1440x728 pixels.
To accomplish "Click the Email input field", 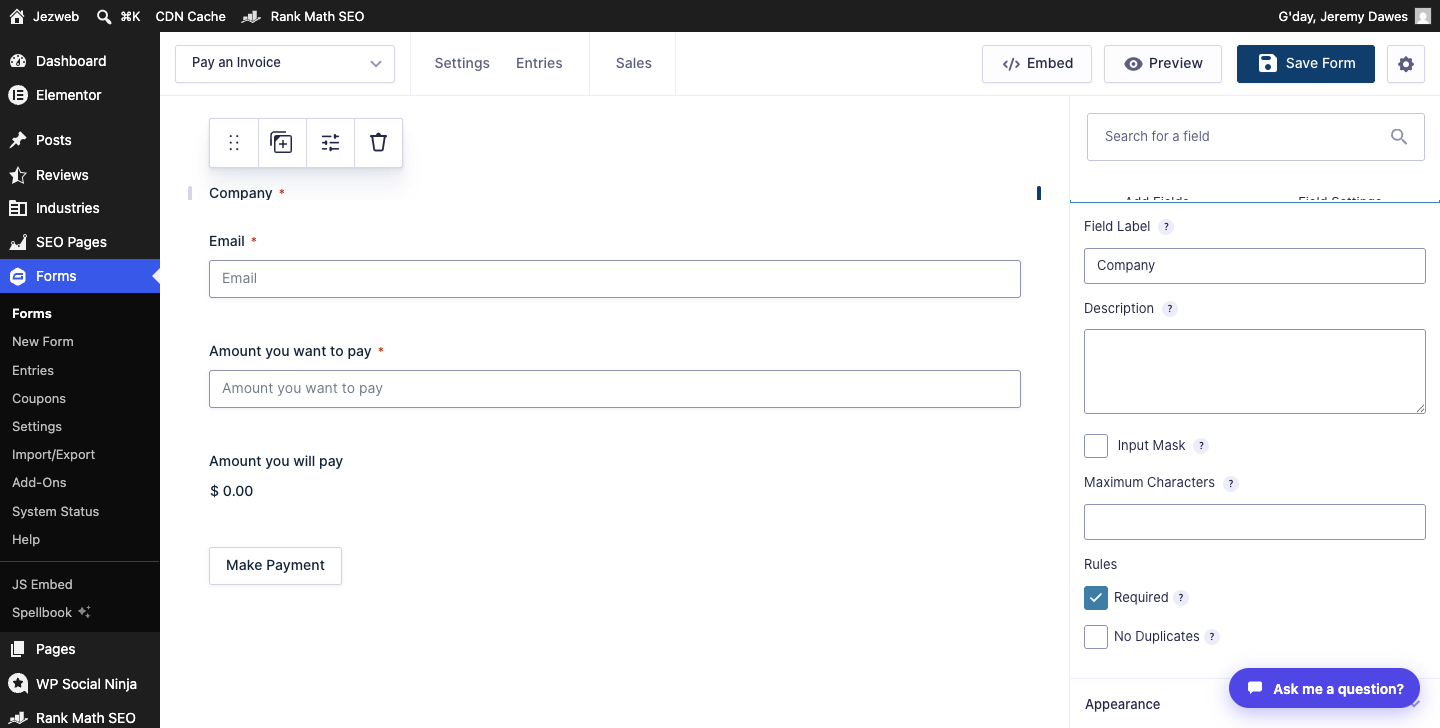I will point(615,279).
